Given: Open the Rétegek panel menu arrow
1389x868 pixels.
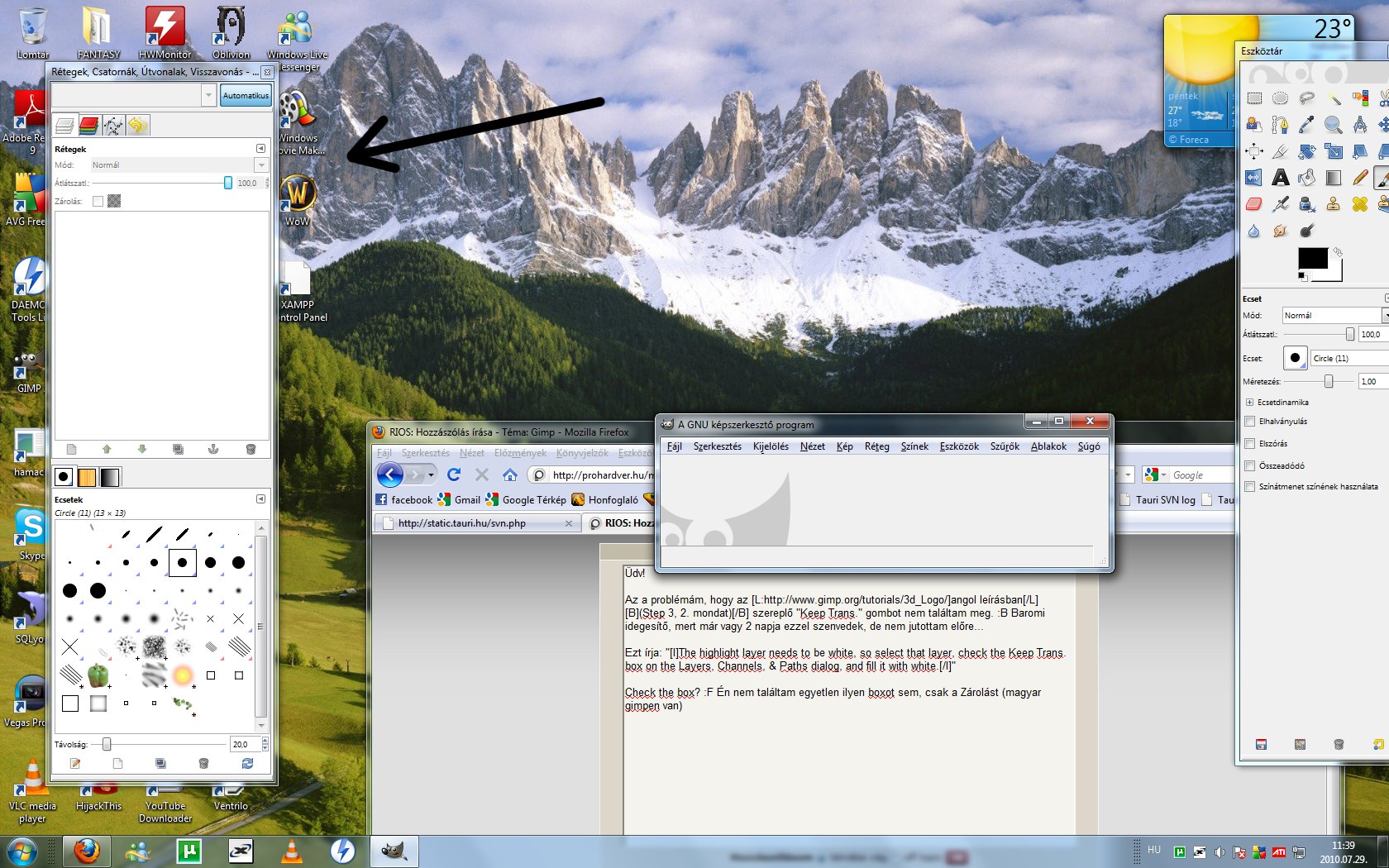Looking at the screenshot, I should pos(260,149).
